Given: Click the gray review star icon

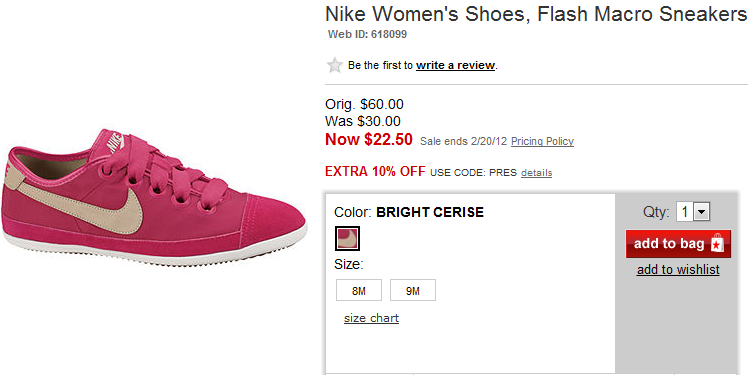Looking at the screenshot, I should (x=334, y=65).
